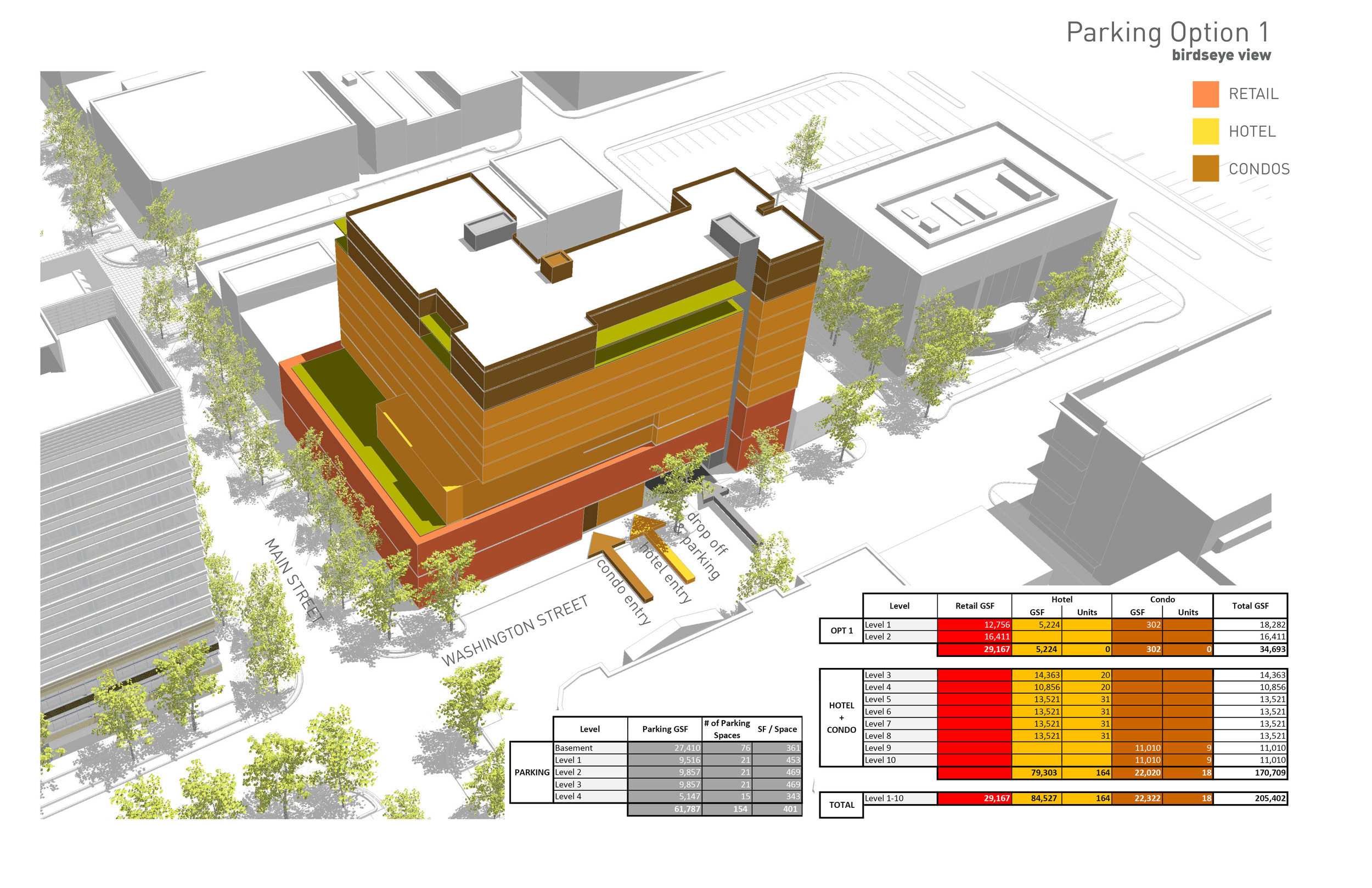Click the yellow HOTEL legend swatch

click(x=1205, y=132)
